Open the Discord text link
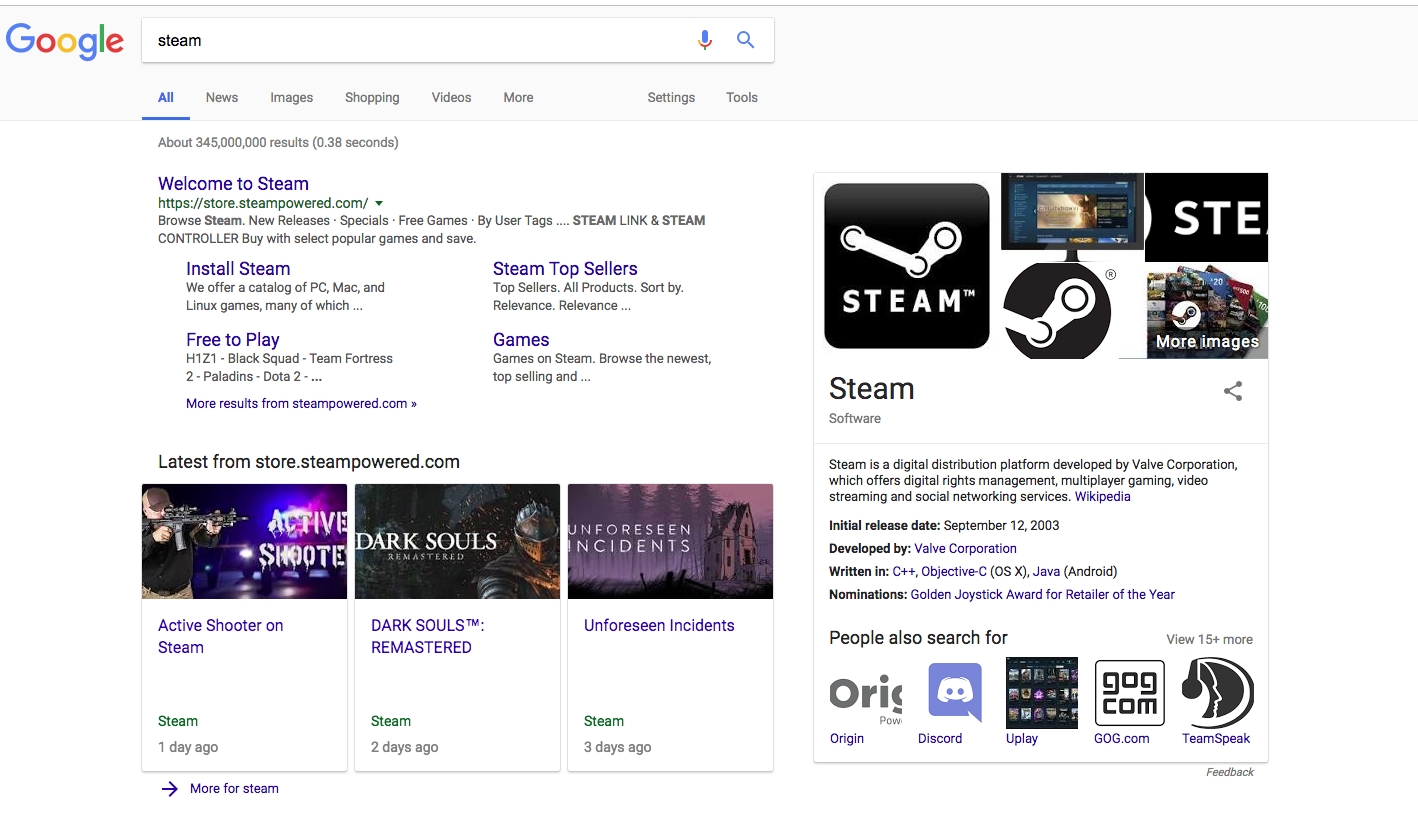 [x=940, y=739]
